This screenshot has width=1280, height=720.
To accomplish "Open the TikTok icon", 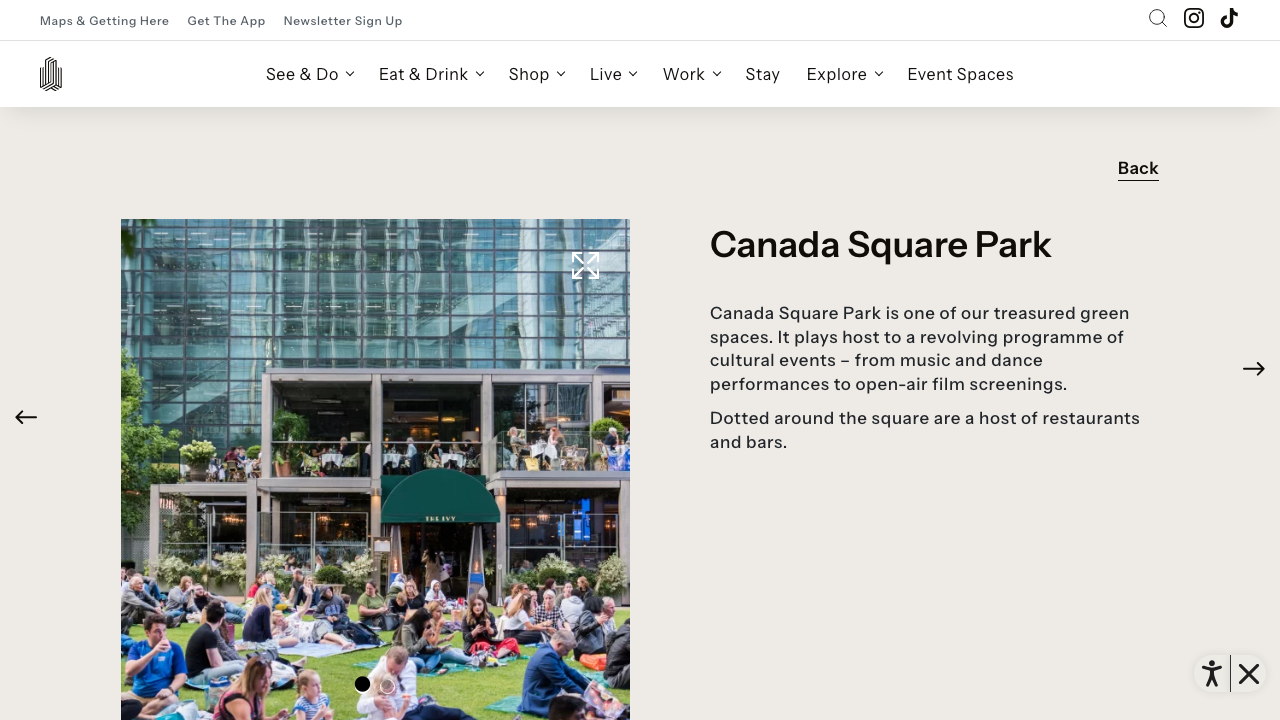I will [x=1228, y=18].
